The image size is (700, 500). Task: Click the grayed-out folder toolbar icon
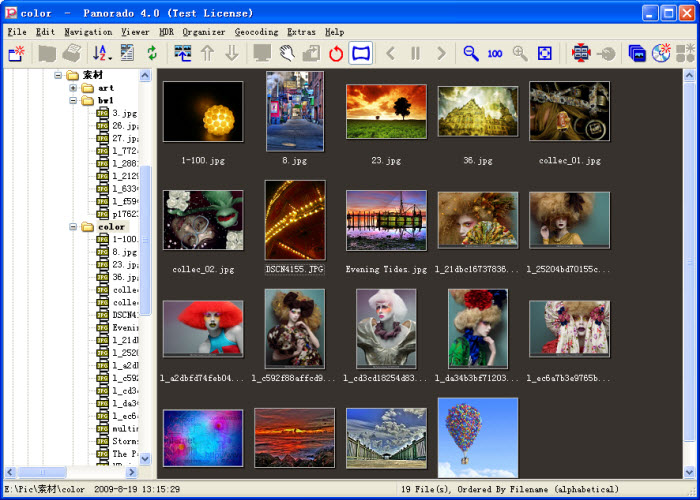coord(47,54)
